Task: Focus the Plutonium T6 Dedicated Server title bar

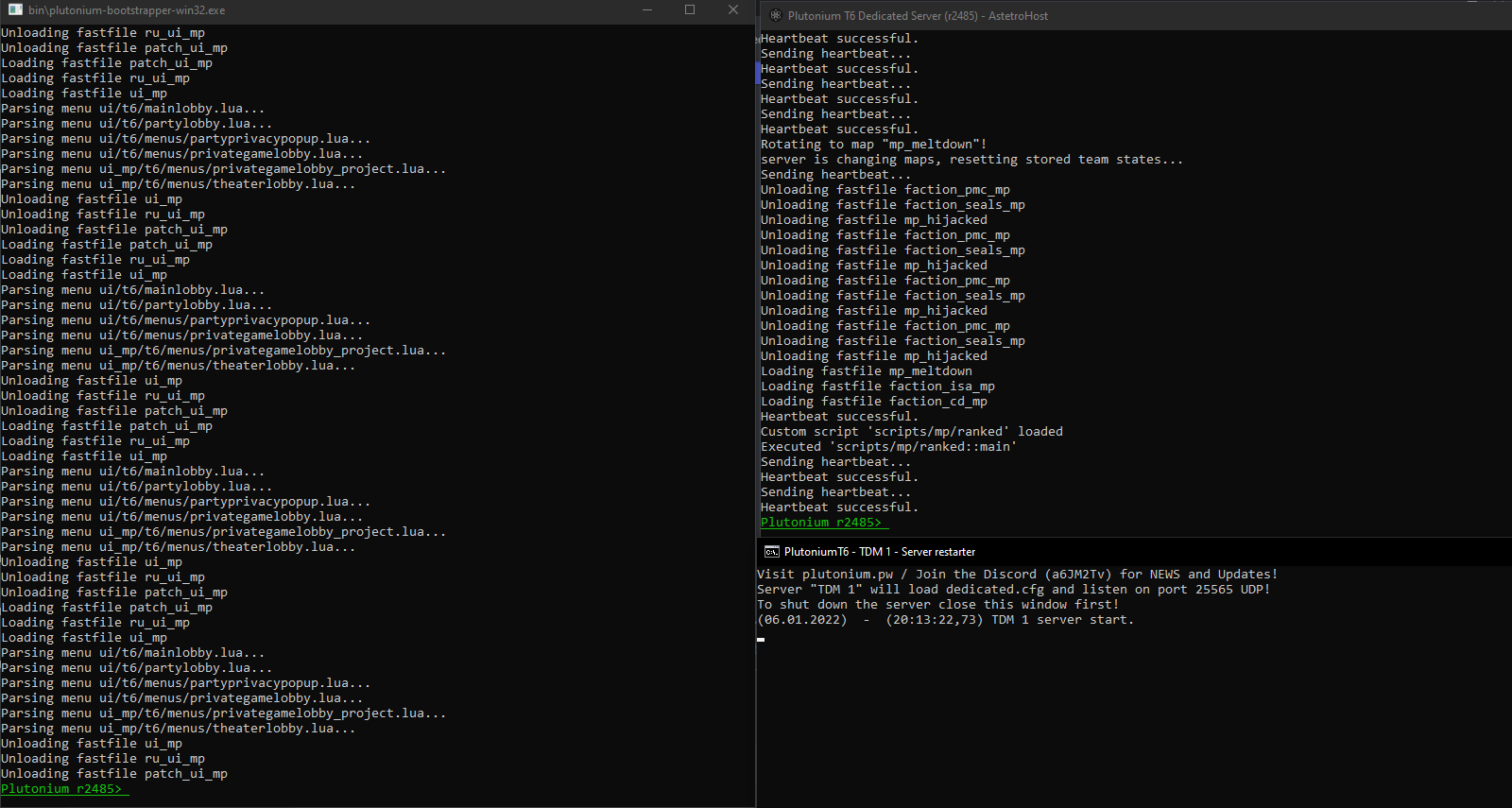Action: 918,16
